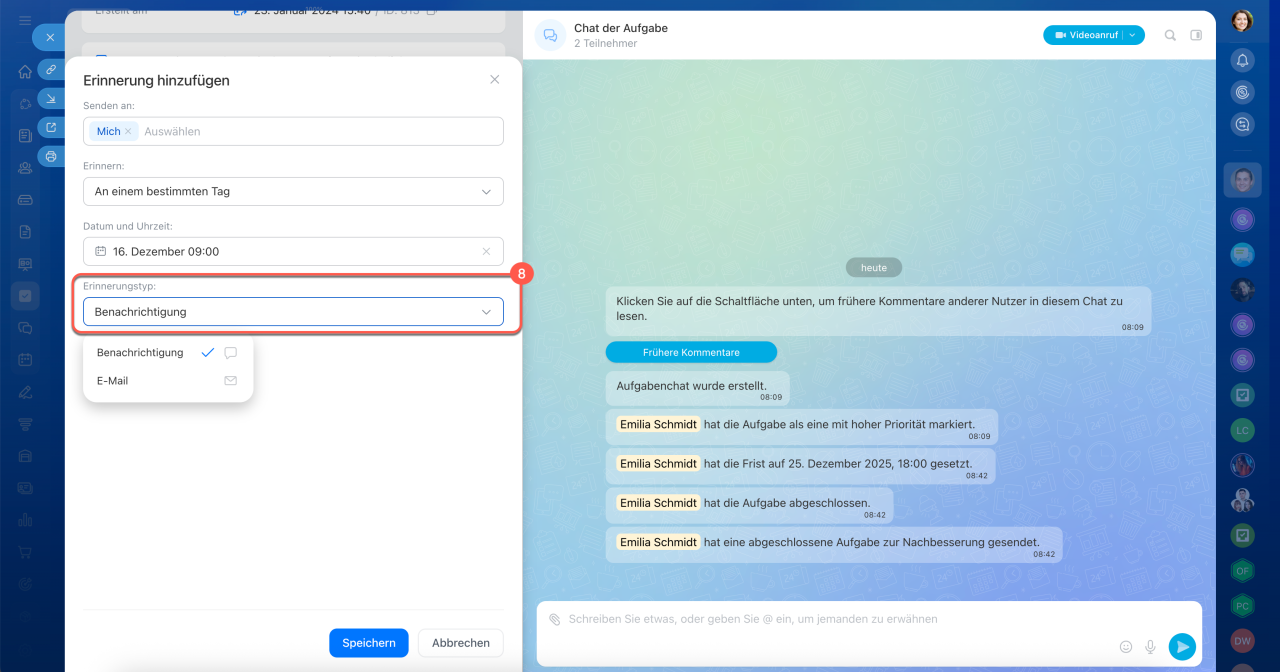Click Emilia Schmidt in the 'Frist auf 25. Dezember' message
Screen dimensions: 1280x672
658,464
